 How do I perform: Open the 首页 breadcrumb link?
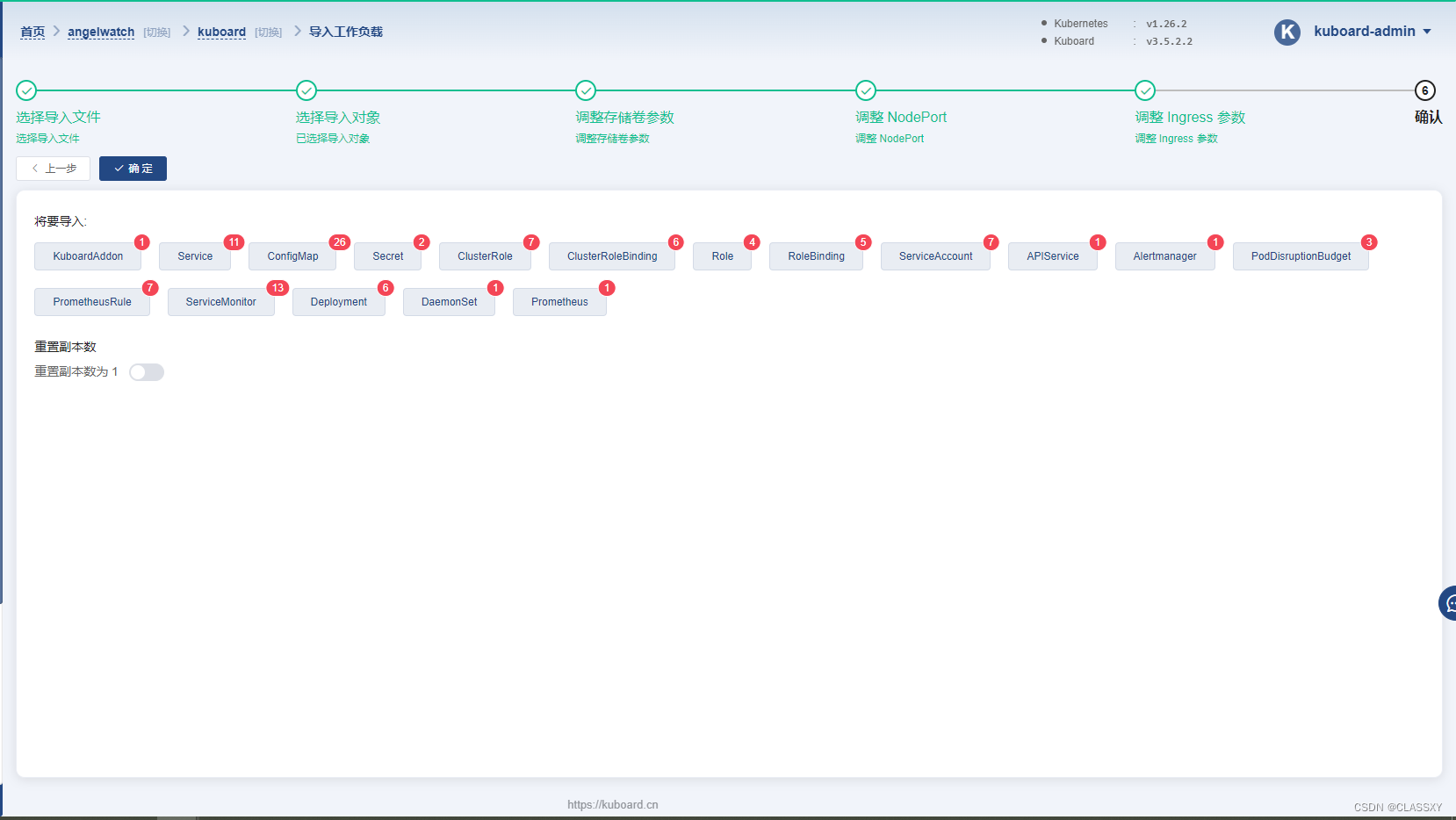(x=32, y=32)
